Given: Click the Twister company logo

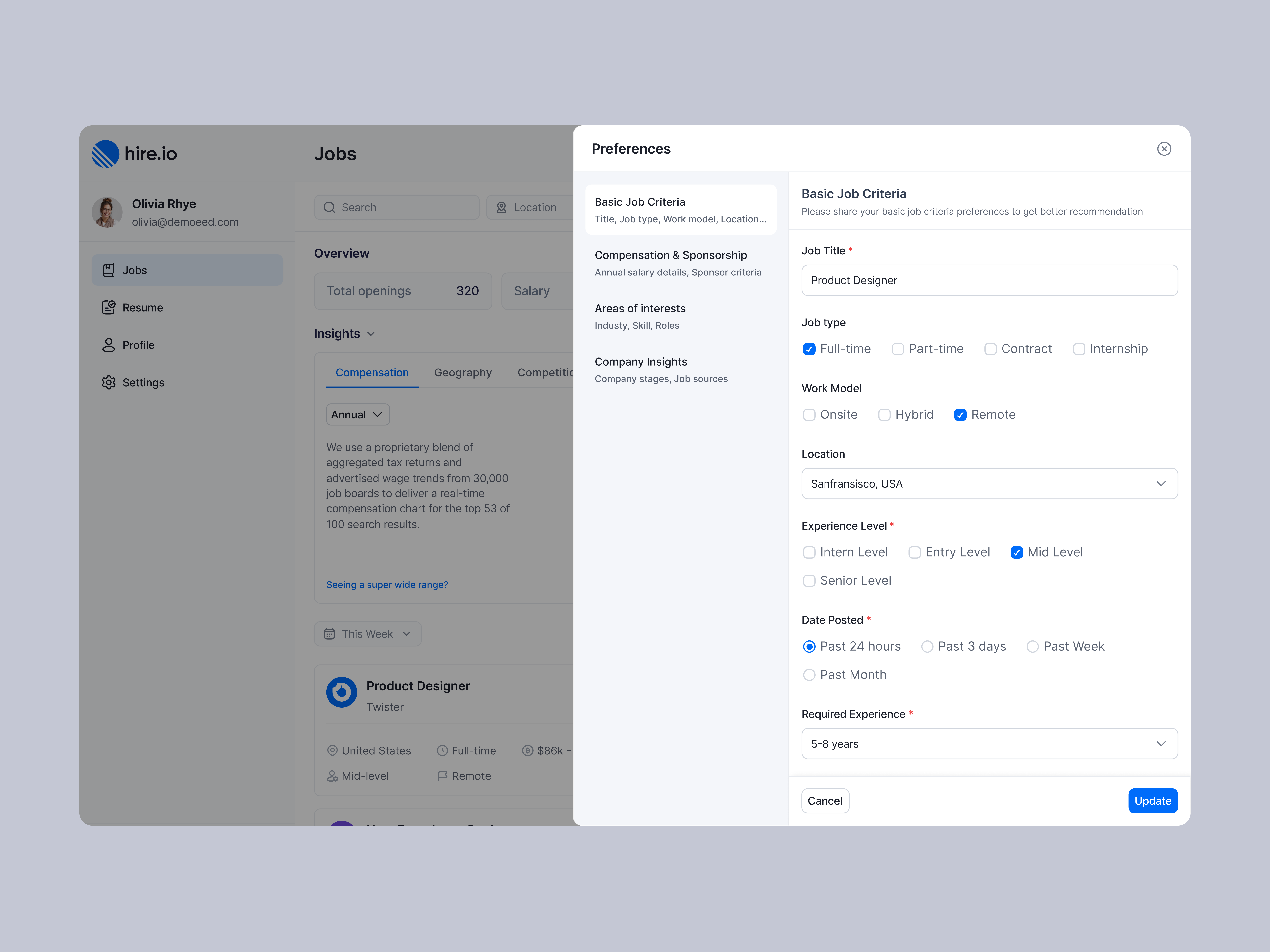Looking at the screenshot, I should point(342,692).
